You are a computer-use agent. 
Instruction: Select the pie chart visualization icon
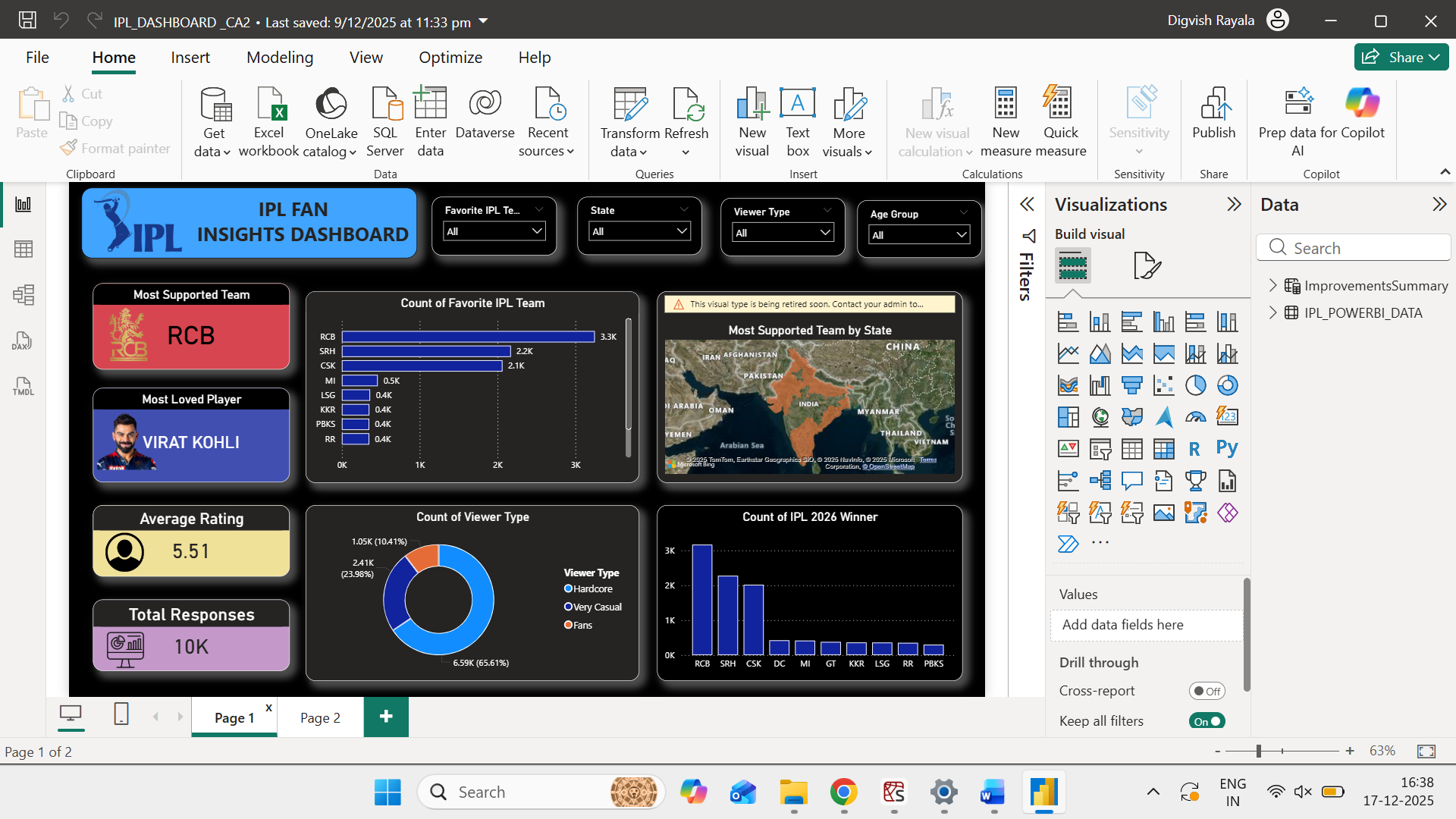1196,385
